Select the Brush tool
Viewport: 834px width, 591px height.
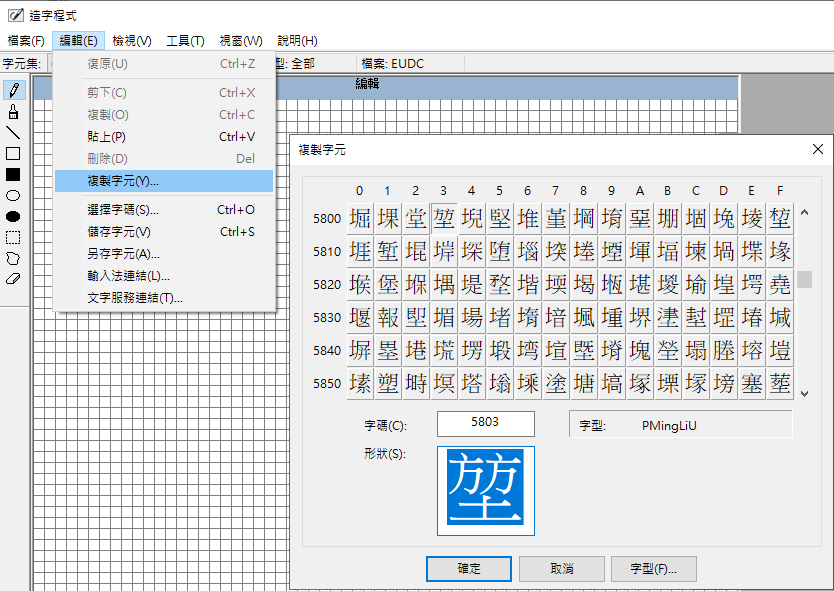click(14, 111)
